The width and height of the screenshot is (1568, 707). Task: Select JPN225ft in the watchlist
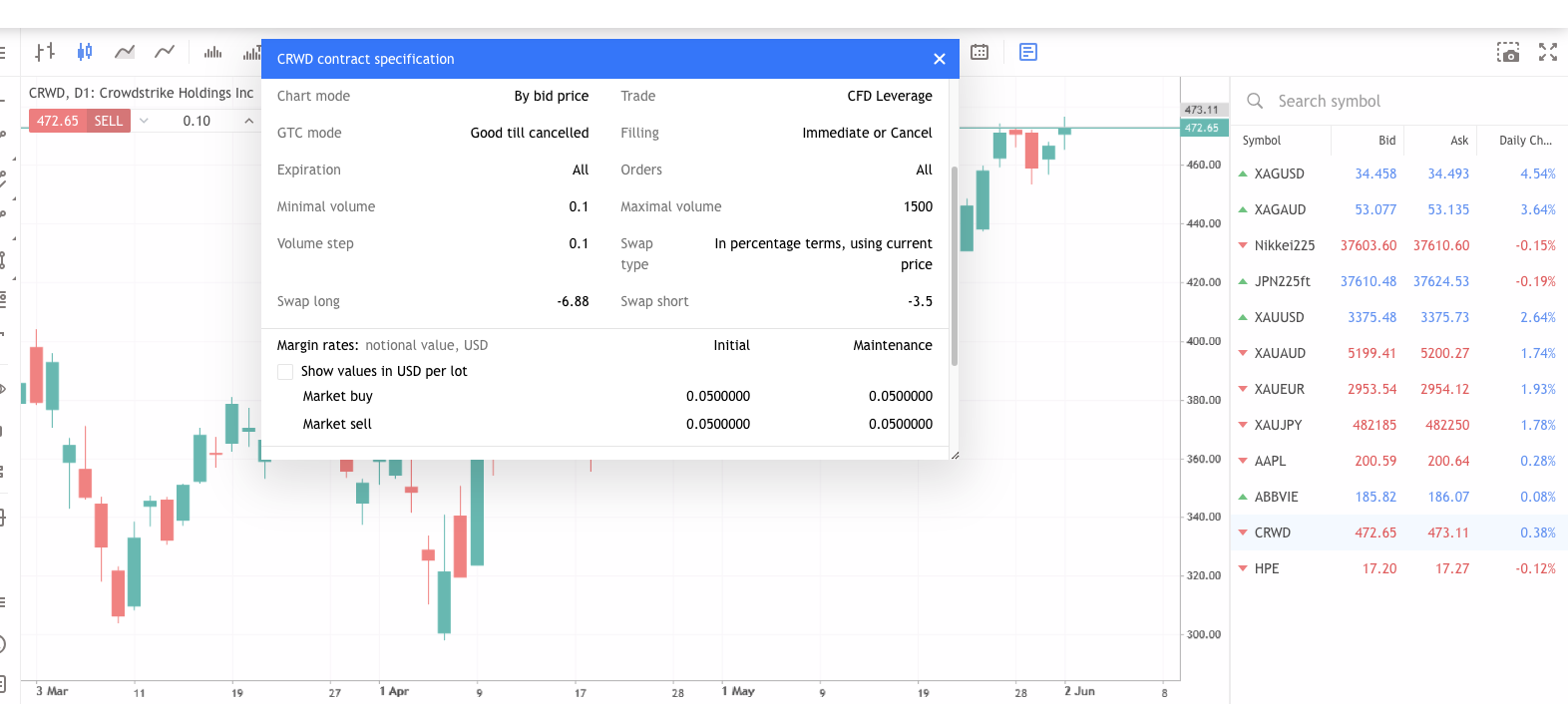pos(1398,281)
